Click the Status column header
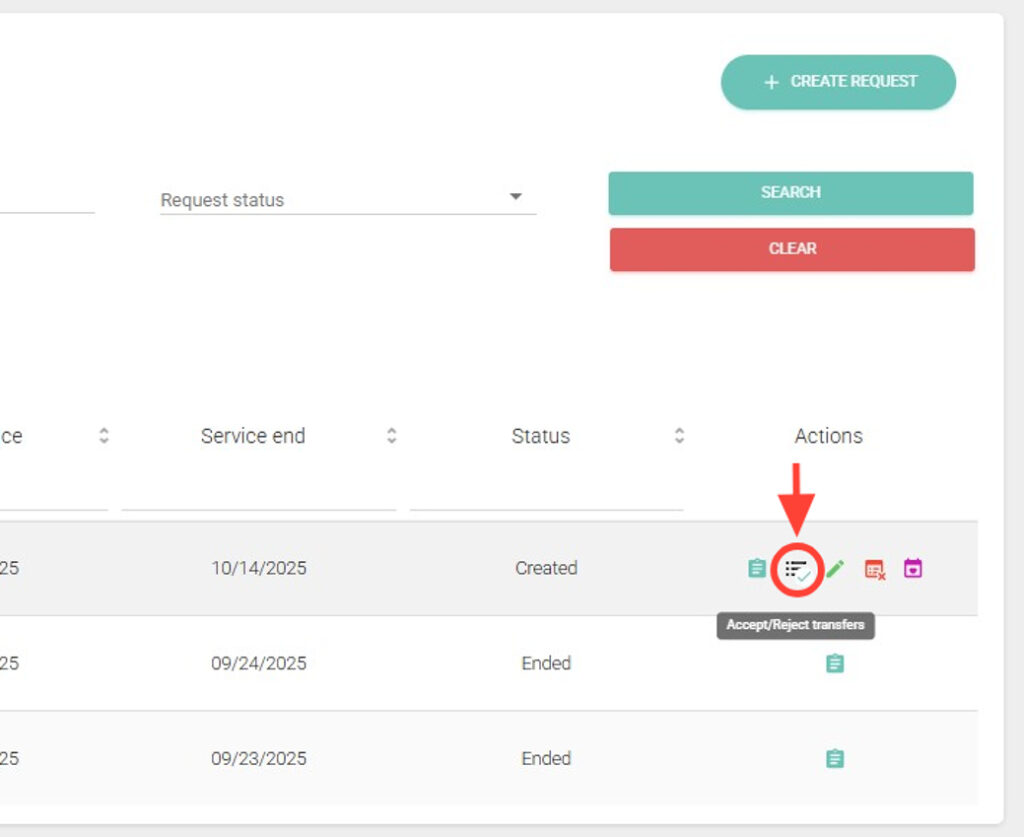The image size is (1024, 837). tap(540, 436)
